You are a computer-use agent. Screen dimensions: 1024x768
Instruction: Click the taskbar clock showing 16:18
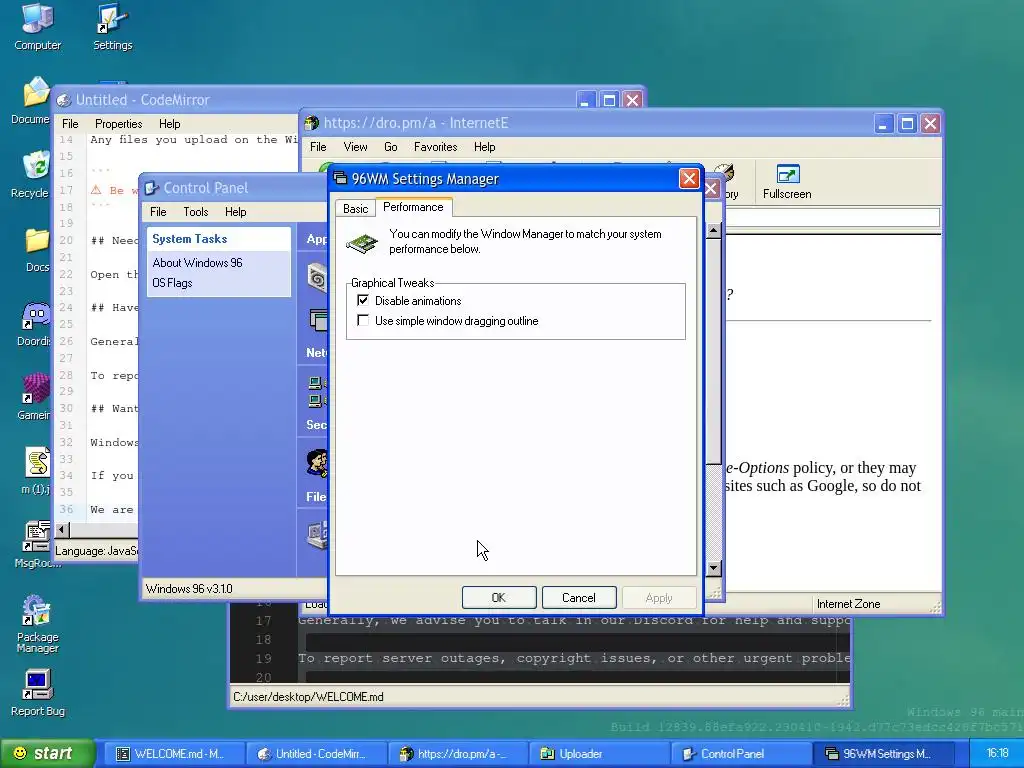(997, 753)
